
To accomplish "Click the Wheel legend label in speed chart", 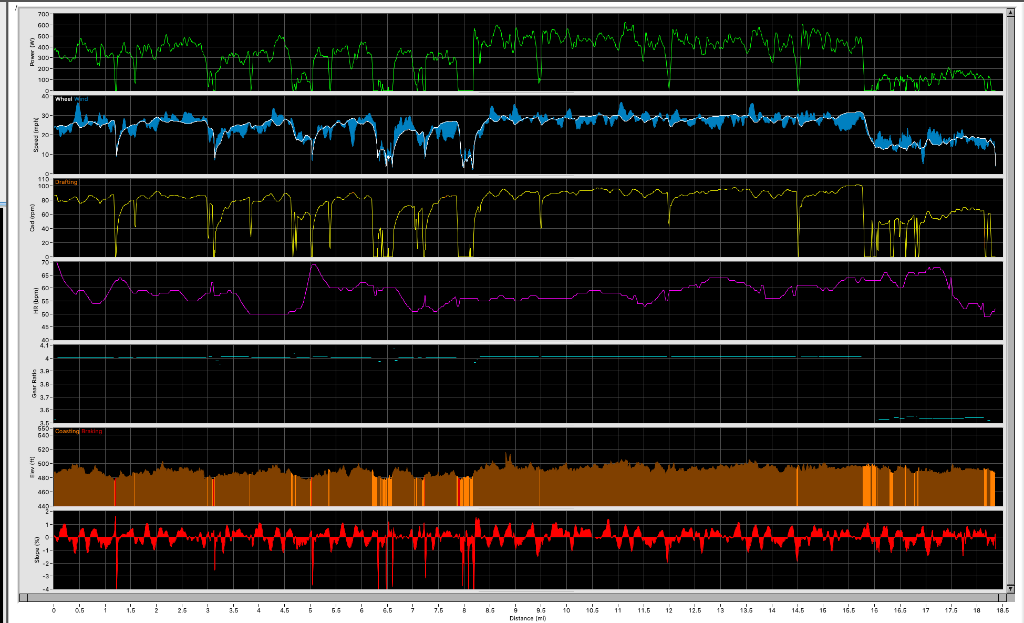I will [64, 100].
